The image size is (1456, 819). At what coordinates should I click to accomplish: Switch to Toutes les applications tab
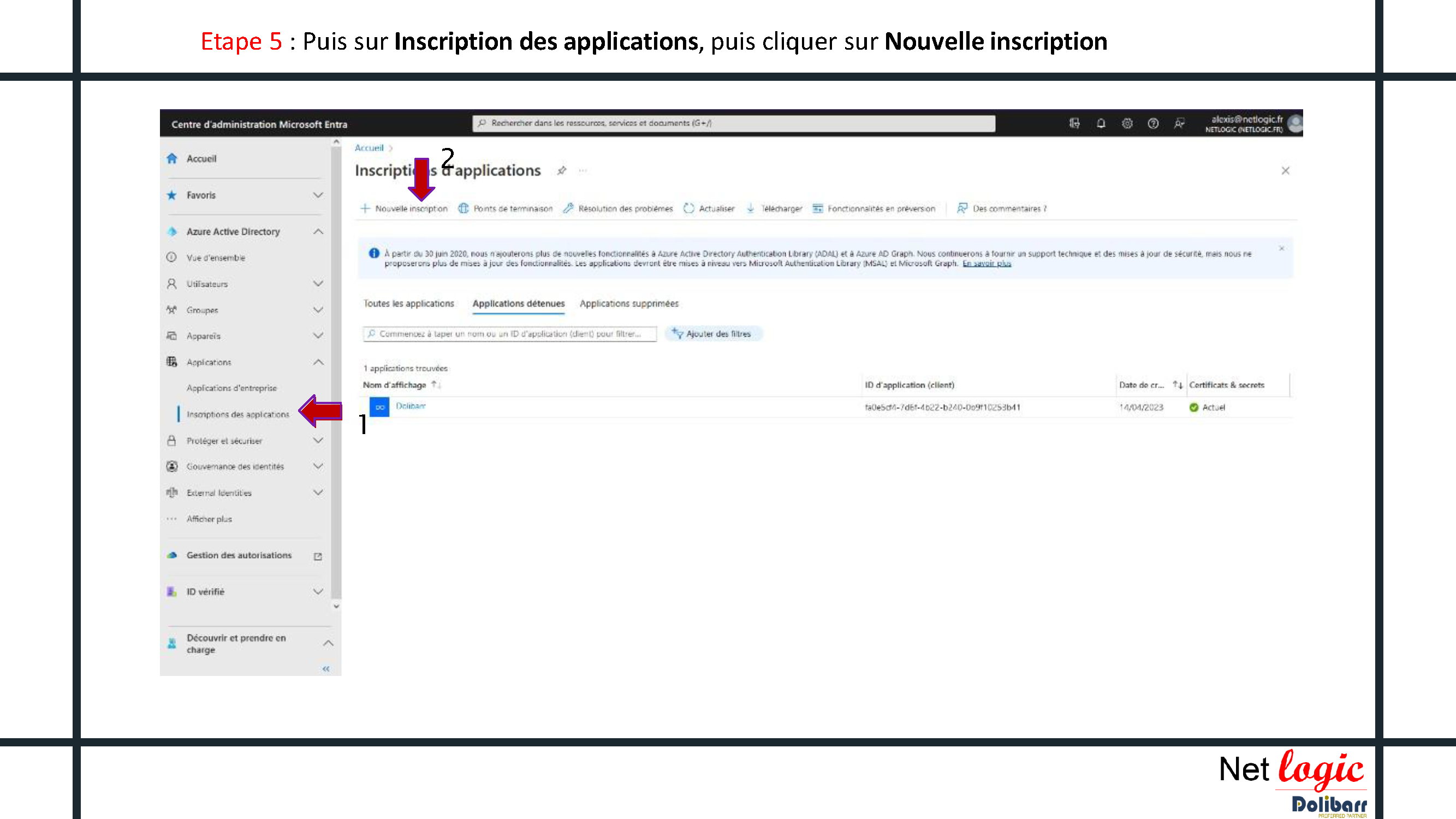click(409, 304)
